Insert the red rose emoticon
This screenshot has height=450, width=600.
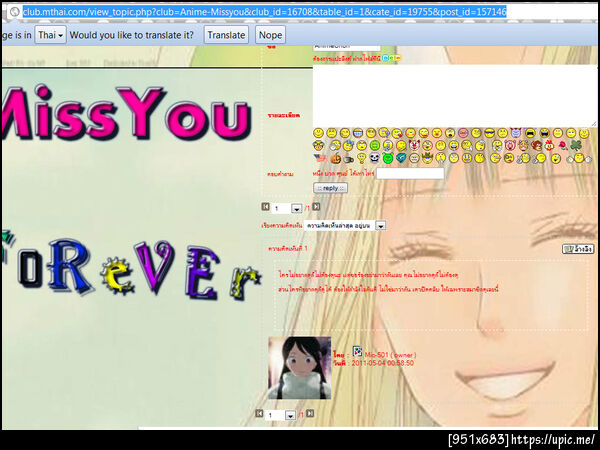click(563, 145)
